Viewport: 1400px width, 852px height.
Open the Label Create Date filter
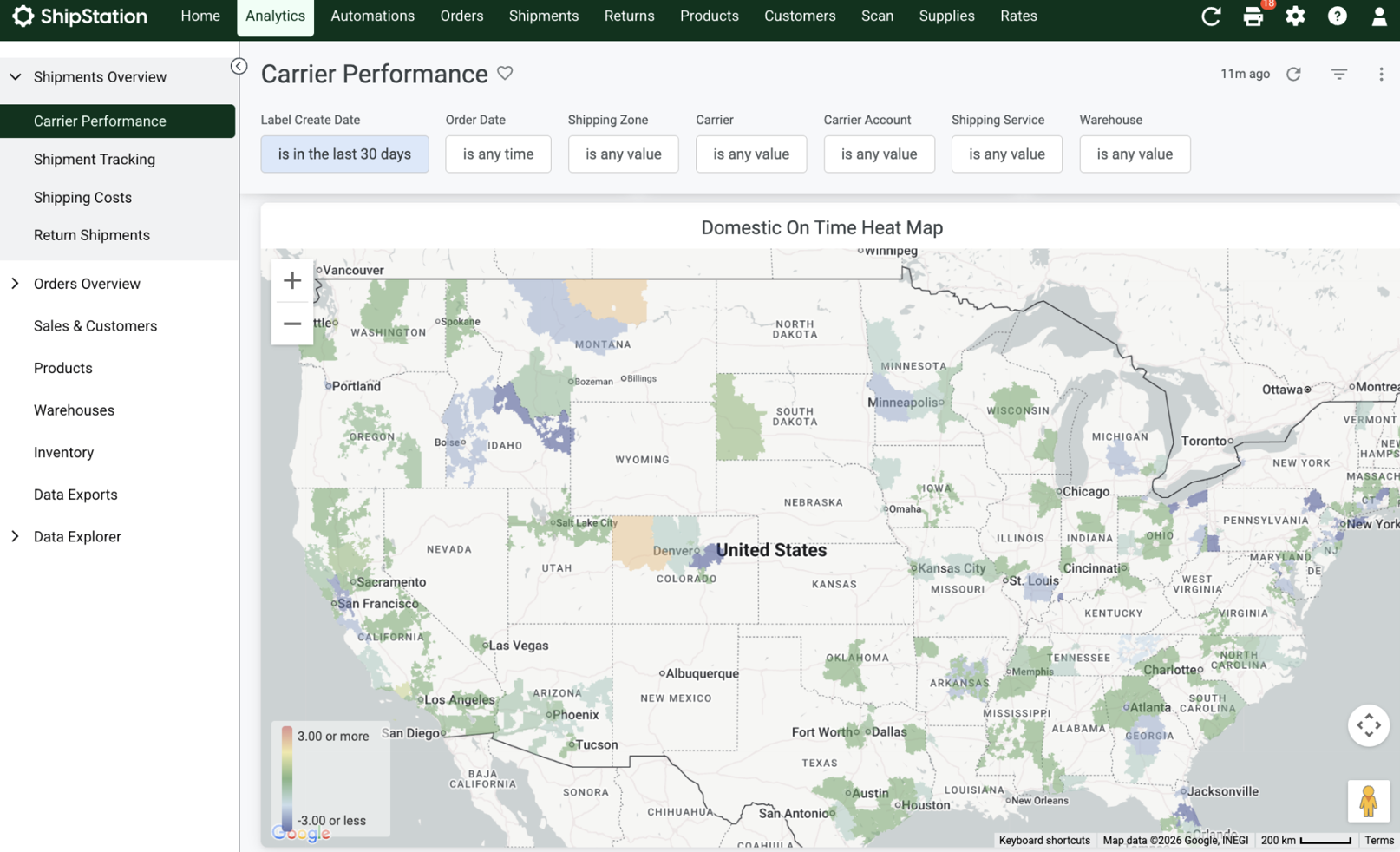coord(344,154)
